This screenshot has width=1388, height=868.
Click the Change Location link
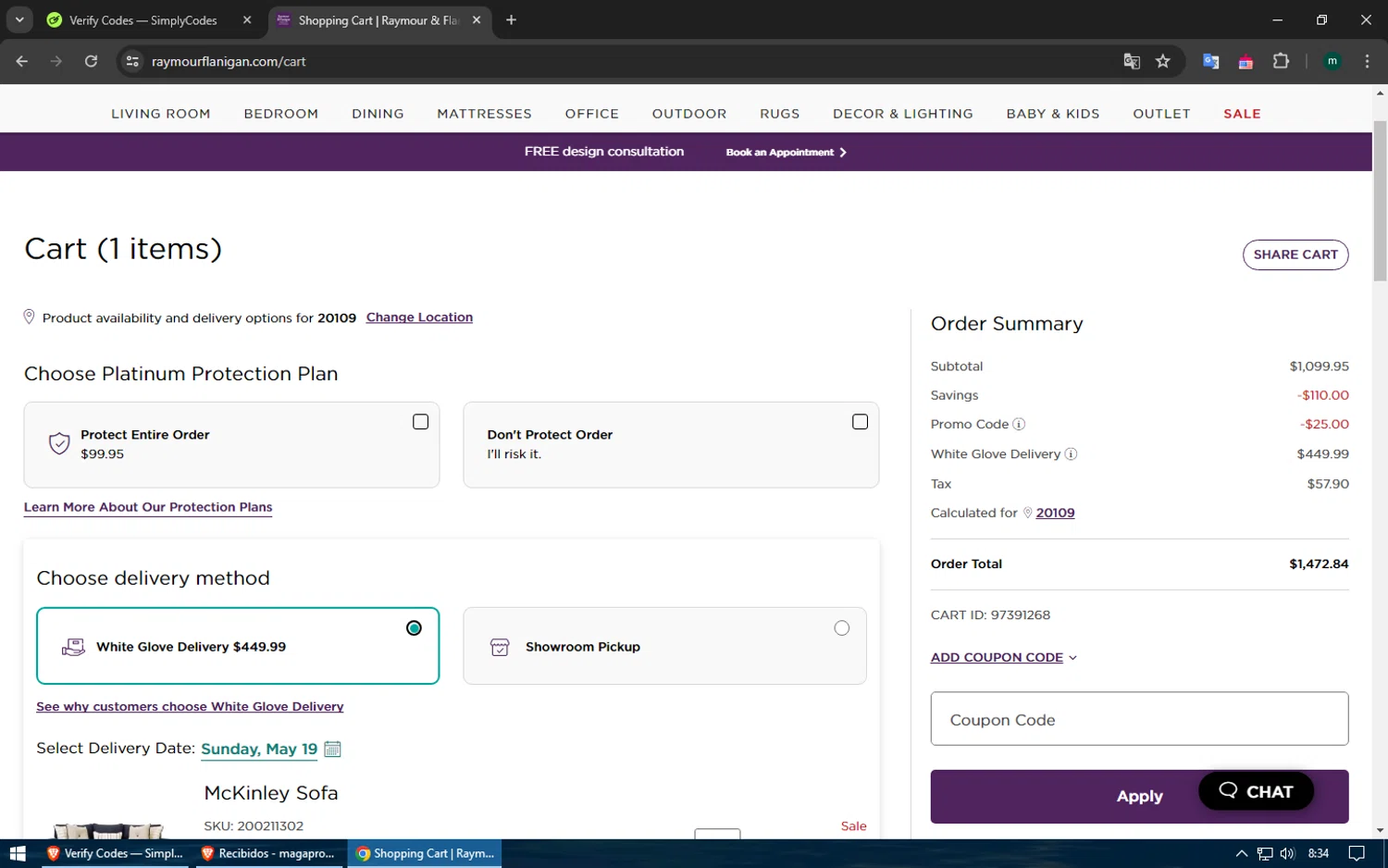tap(419, 317)
